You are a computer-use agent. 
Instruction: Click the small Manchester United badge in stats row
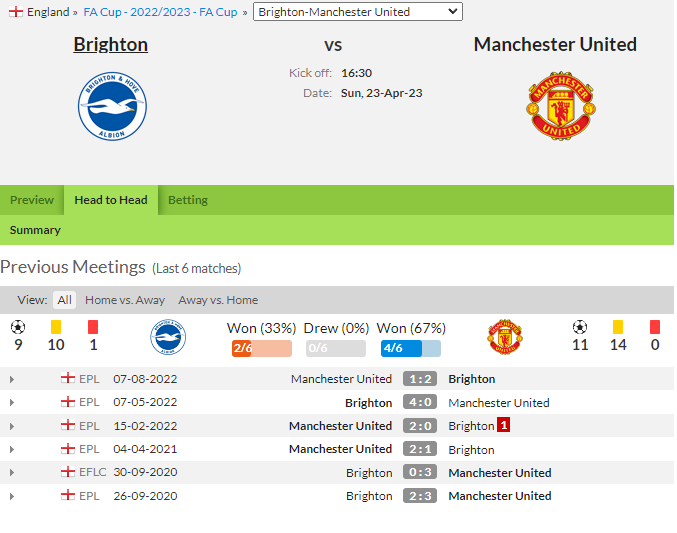click(x=505, y=337)
